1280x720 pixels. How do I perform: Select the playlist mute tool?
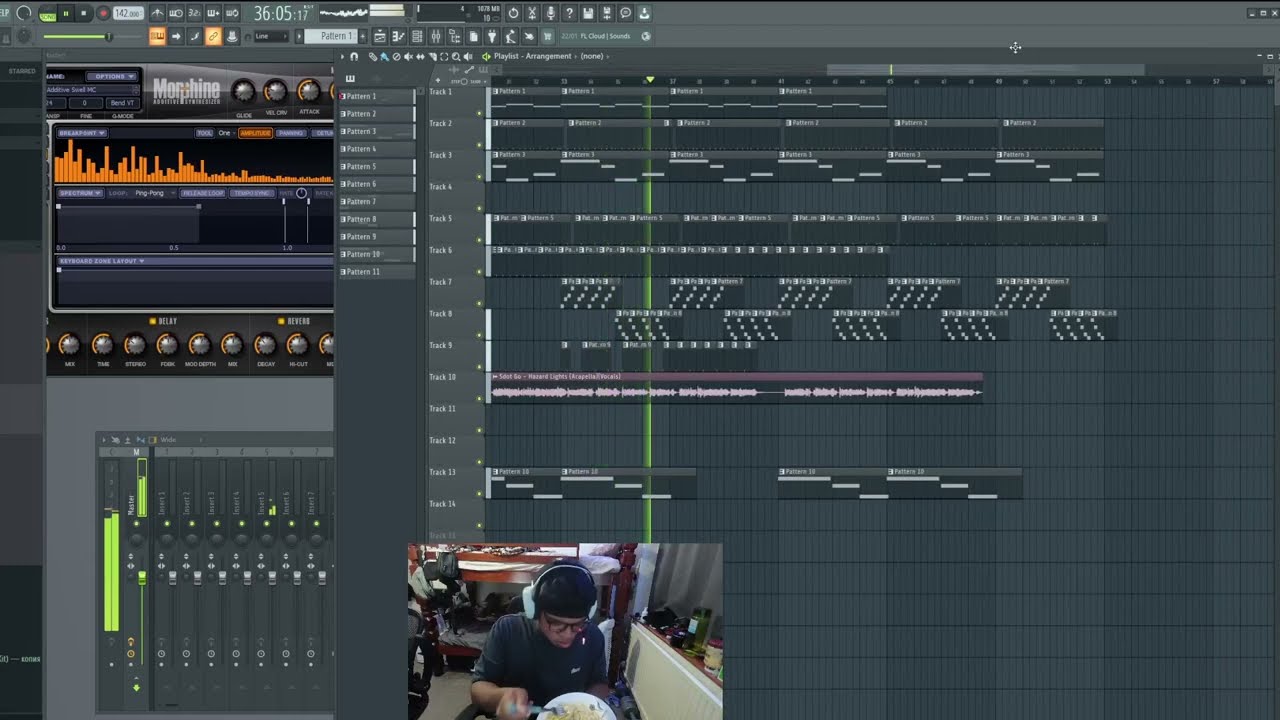[x=408, y=57]
